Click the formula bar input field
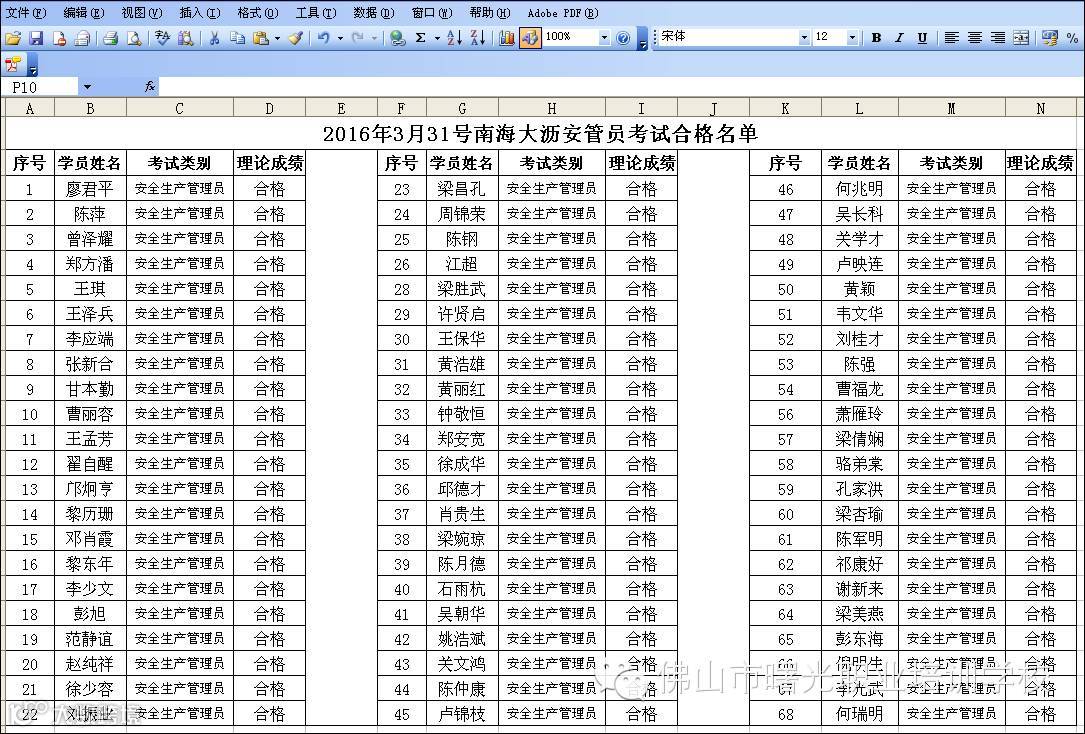The height and width of the screenshot is (734, 1085). click(x=619, y=87)
